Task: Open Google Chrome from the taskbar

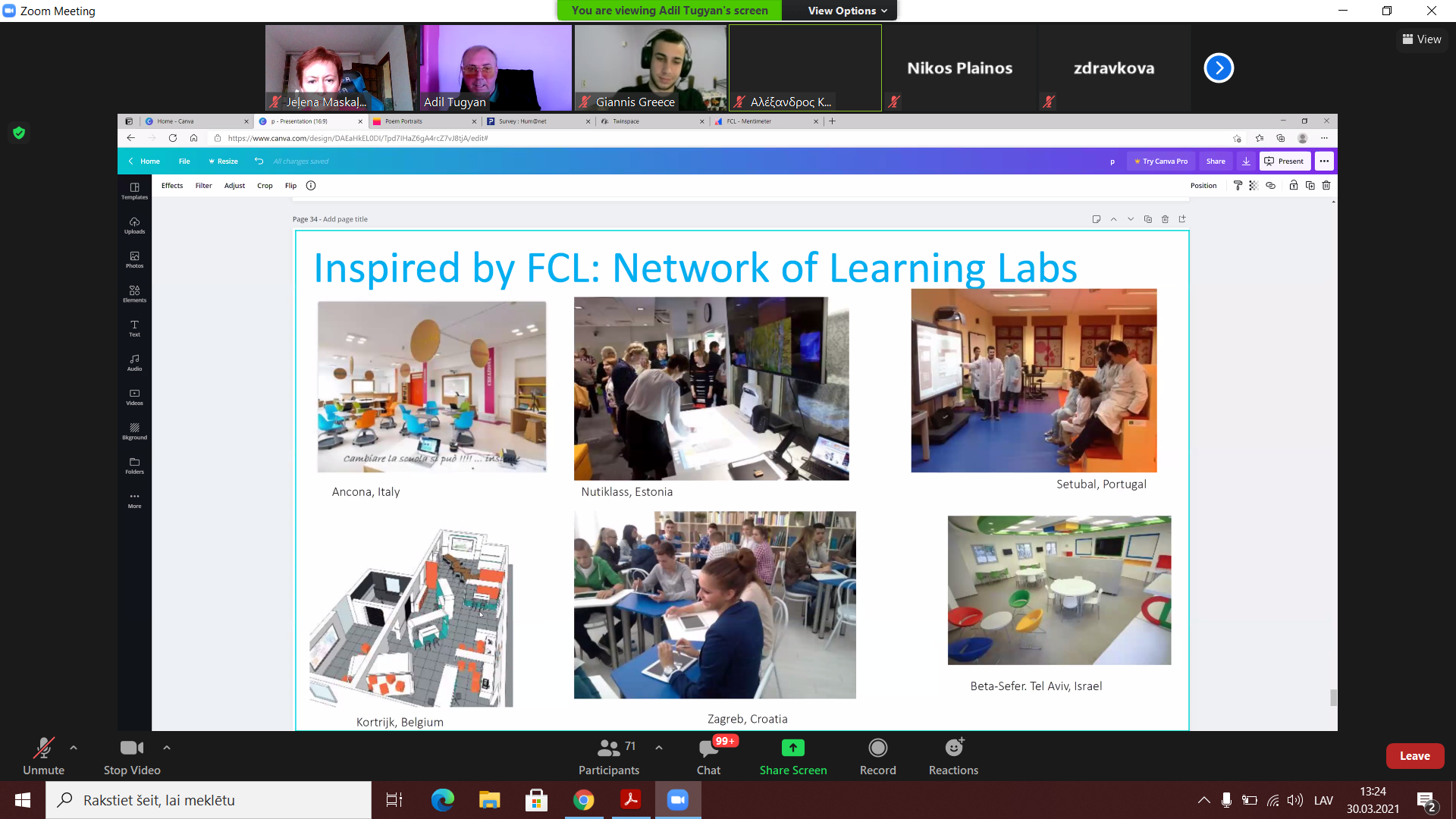Action: (x=583, y=800)
